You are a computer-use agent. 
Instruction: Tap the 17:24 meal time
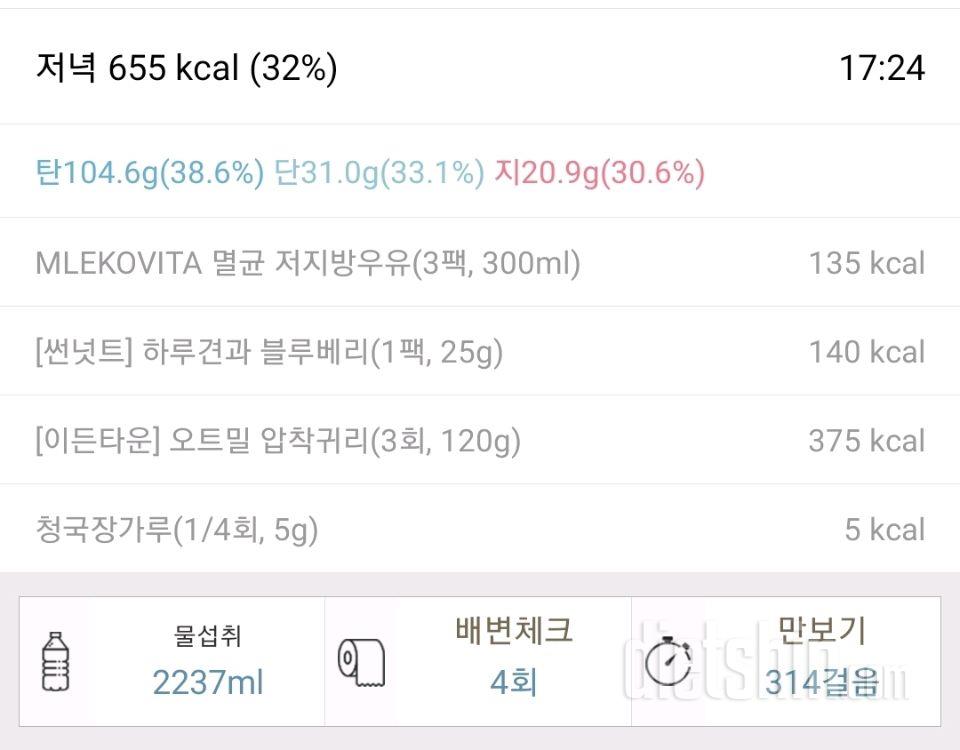click(881, 68)
